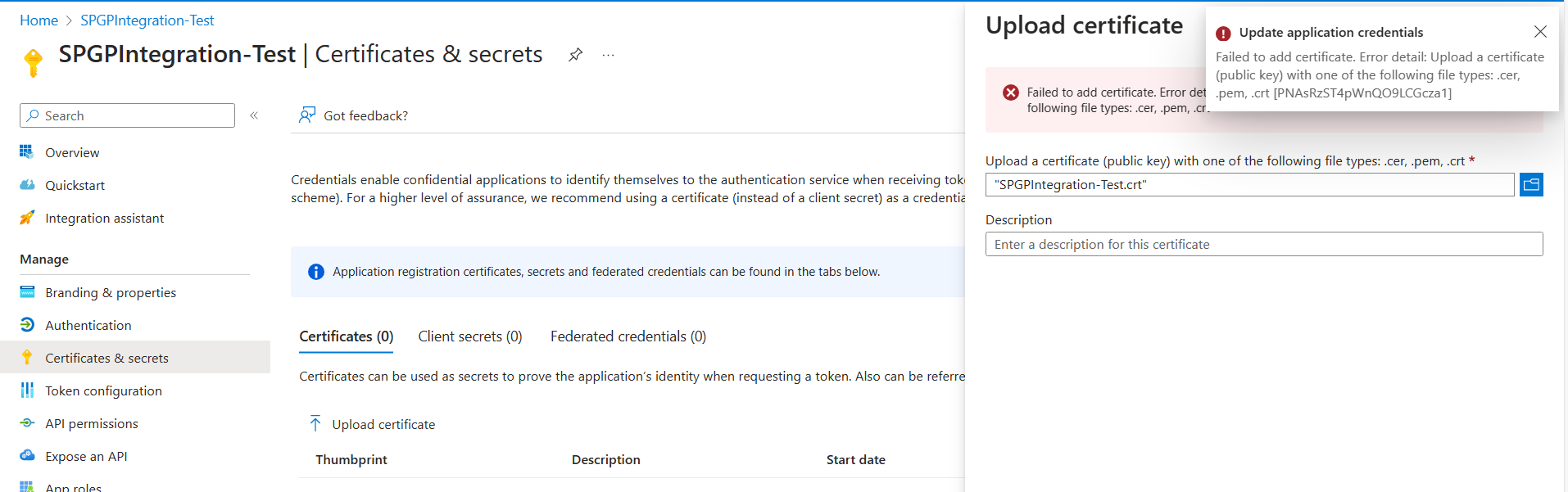Click the Start date column header
The width and height of the screenshot is (1568, 492).
855,460
